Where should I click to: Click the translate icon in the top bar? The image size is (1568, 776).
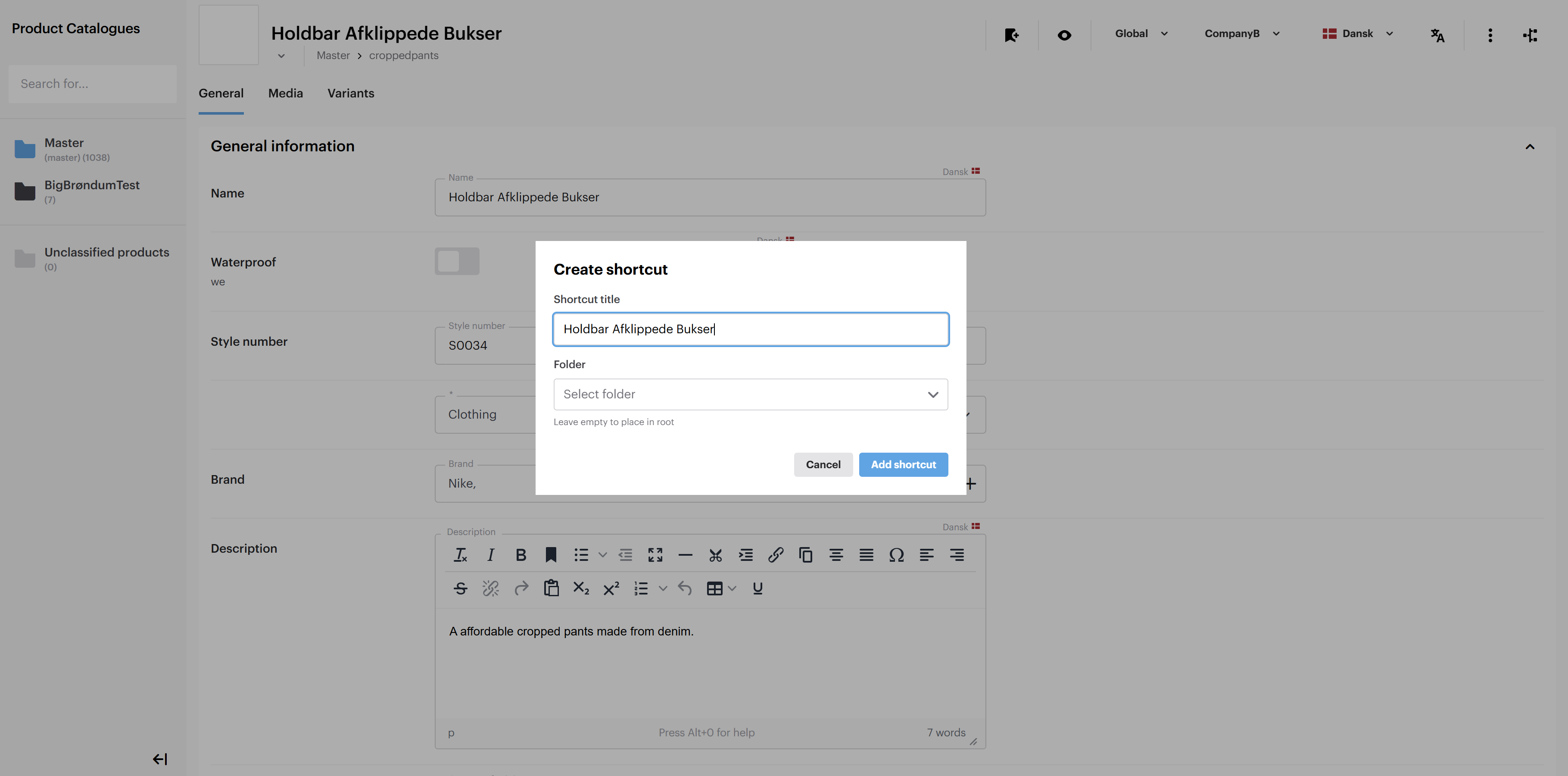[1437, 35]
